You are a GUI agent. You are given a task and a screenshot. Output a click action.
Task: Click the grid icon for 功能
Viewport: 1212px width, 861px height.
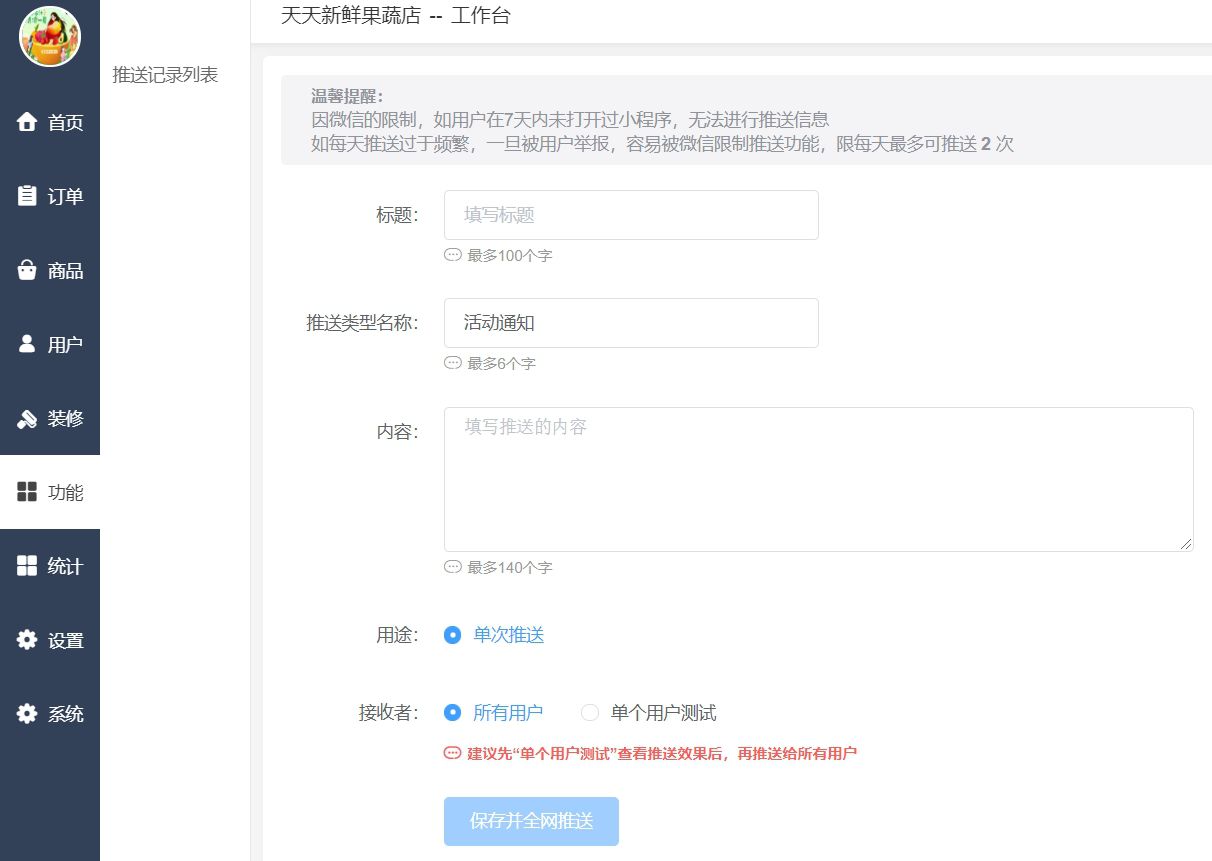[27, 492]
